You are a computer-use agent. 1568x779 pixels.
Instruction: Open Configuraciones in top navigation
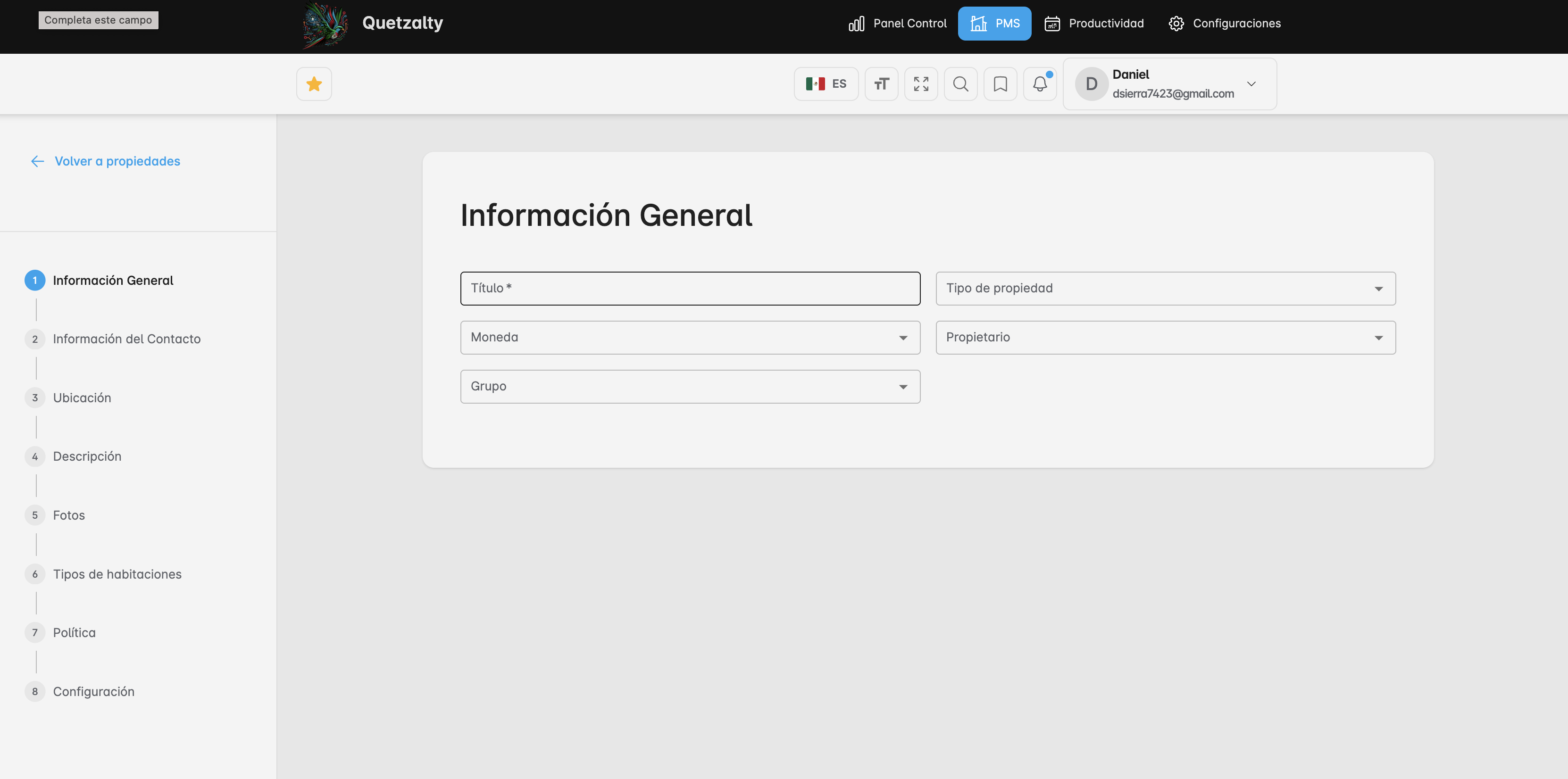[x=1224, y=24]
